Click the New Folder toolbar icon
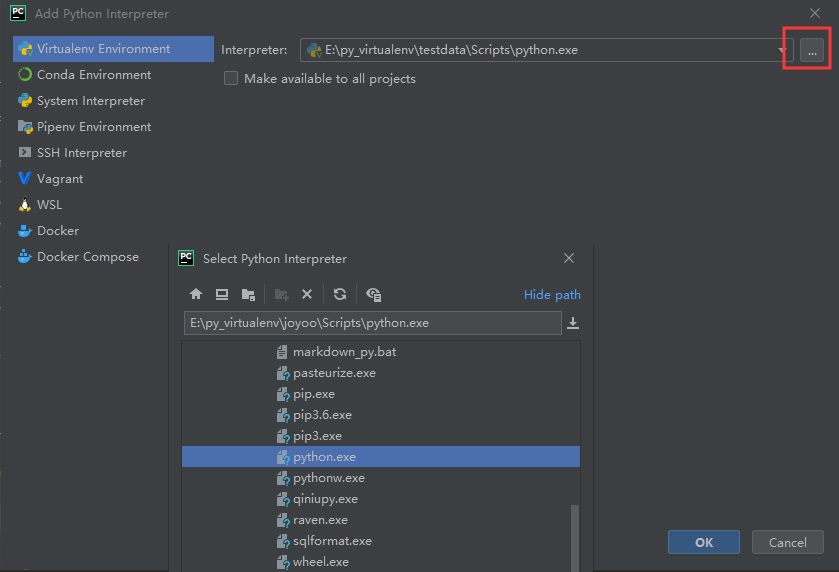 tap(281, 294)
